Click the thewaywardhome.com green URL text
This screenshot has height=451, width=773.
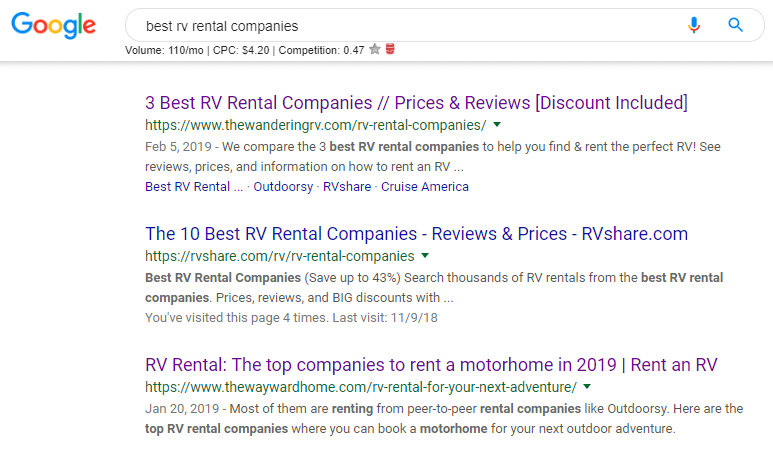pos(361,386)
